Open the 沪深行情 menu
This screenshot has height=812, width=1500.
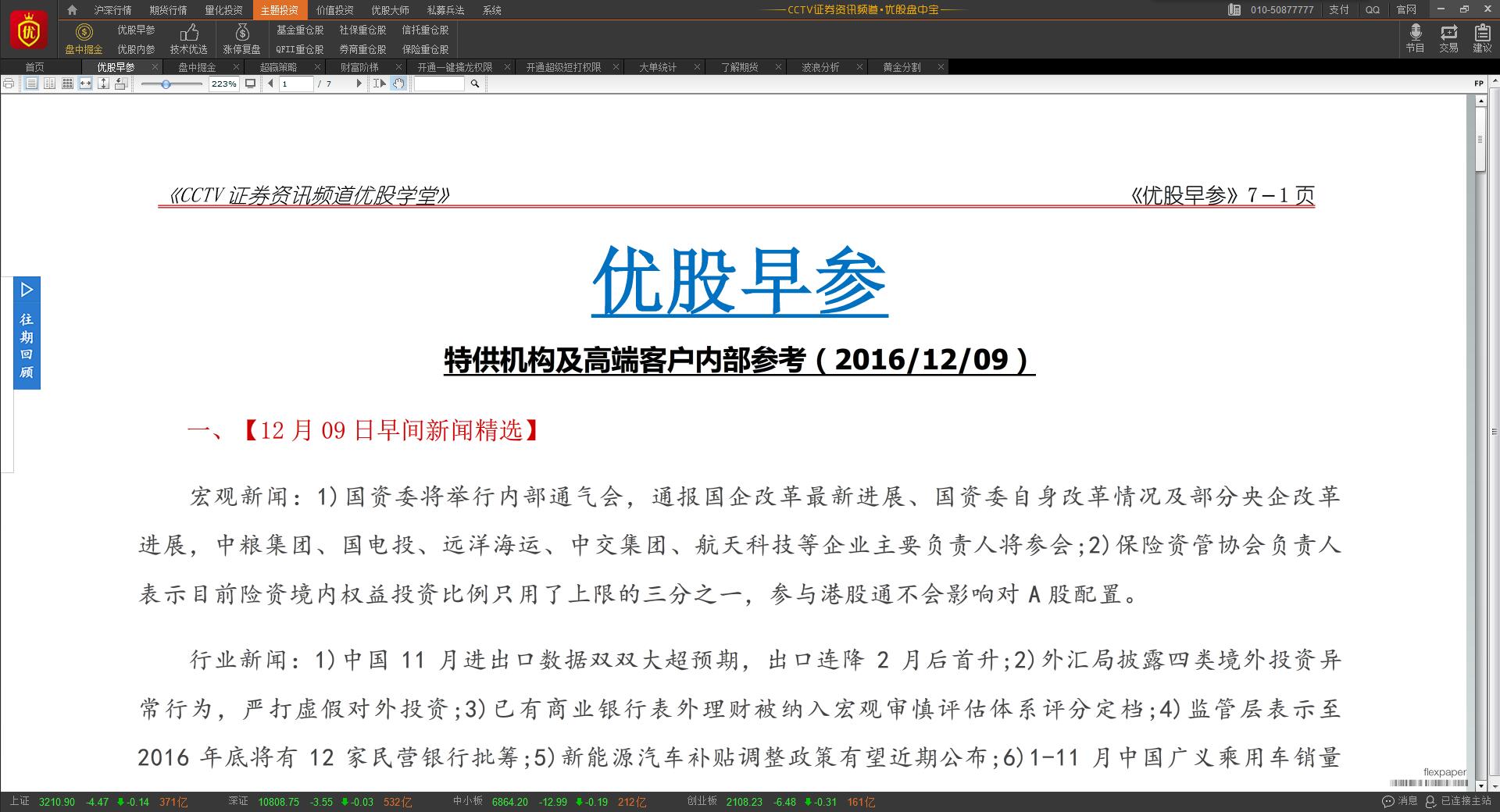113,10
